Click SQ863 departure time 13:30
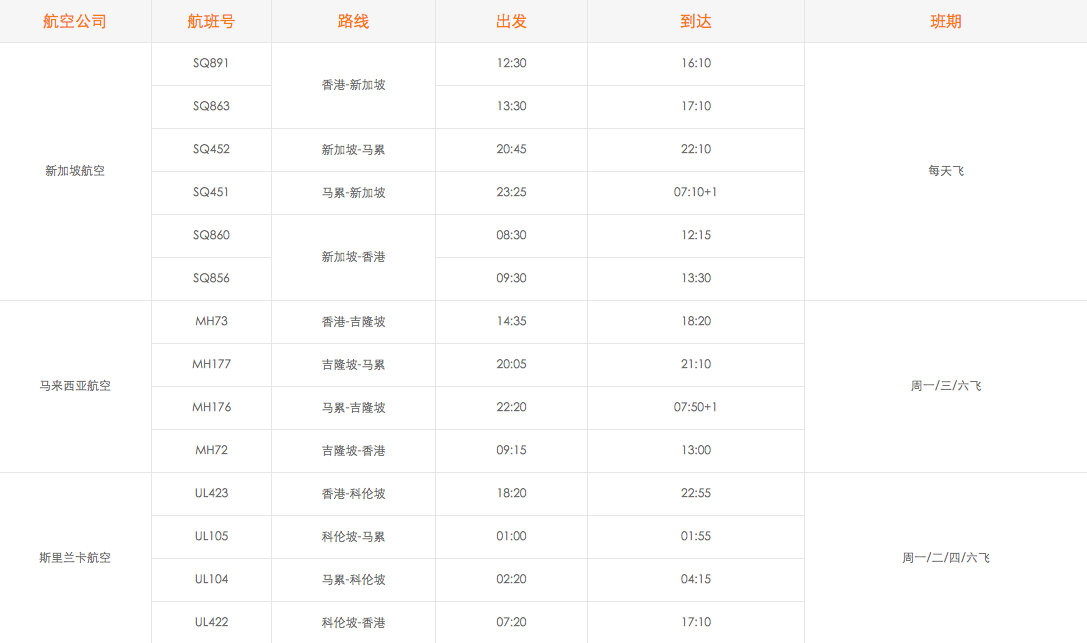Viewport: 1087px width, 643px height. pyautogui.click(x=512, y=106)
